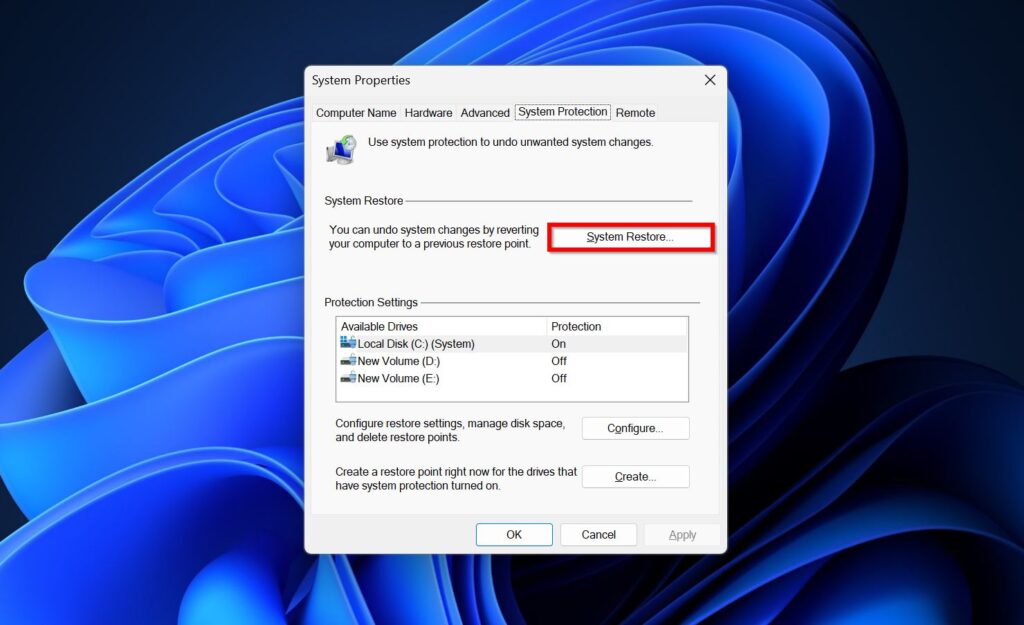This screenshot has width=1024, height=625.
Task: Click the New Volume (D:) disk icon
Action: [348, 361]
